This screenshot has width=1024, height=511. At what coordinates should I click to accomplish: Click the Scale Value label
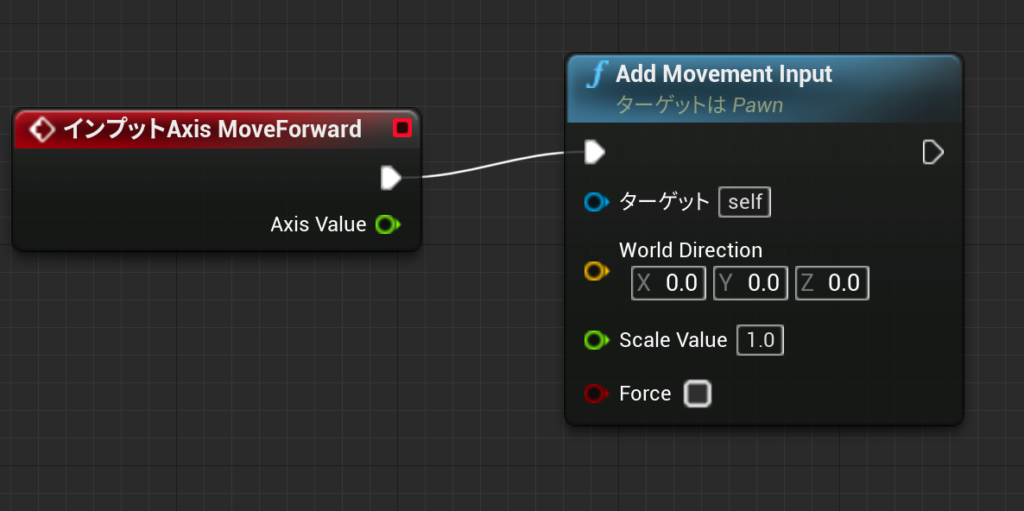pyautogui.click(x=673, y=340)
